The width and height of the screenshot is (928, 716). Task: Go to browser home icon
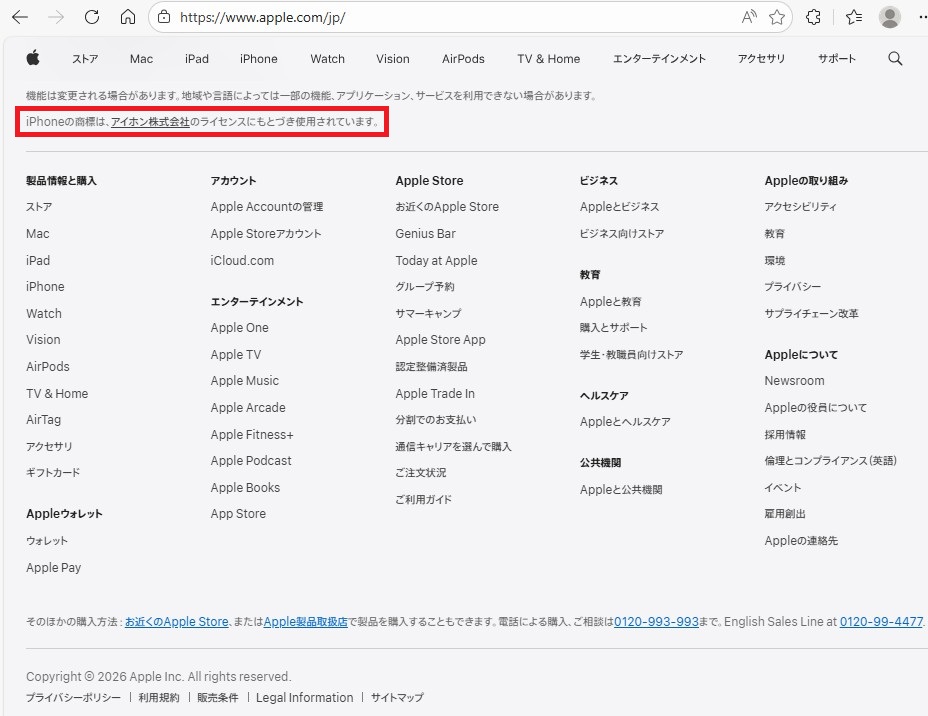pyautogui.click(x=127, y=17)
